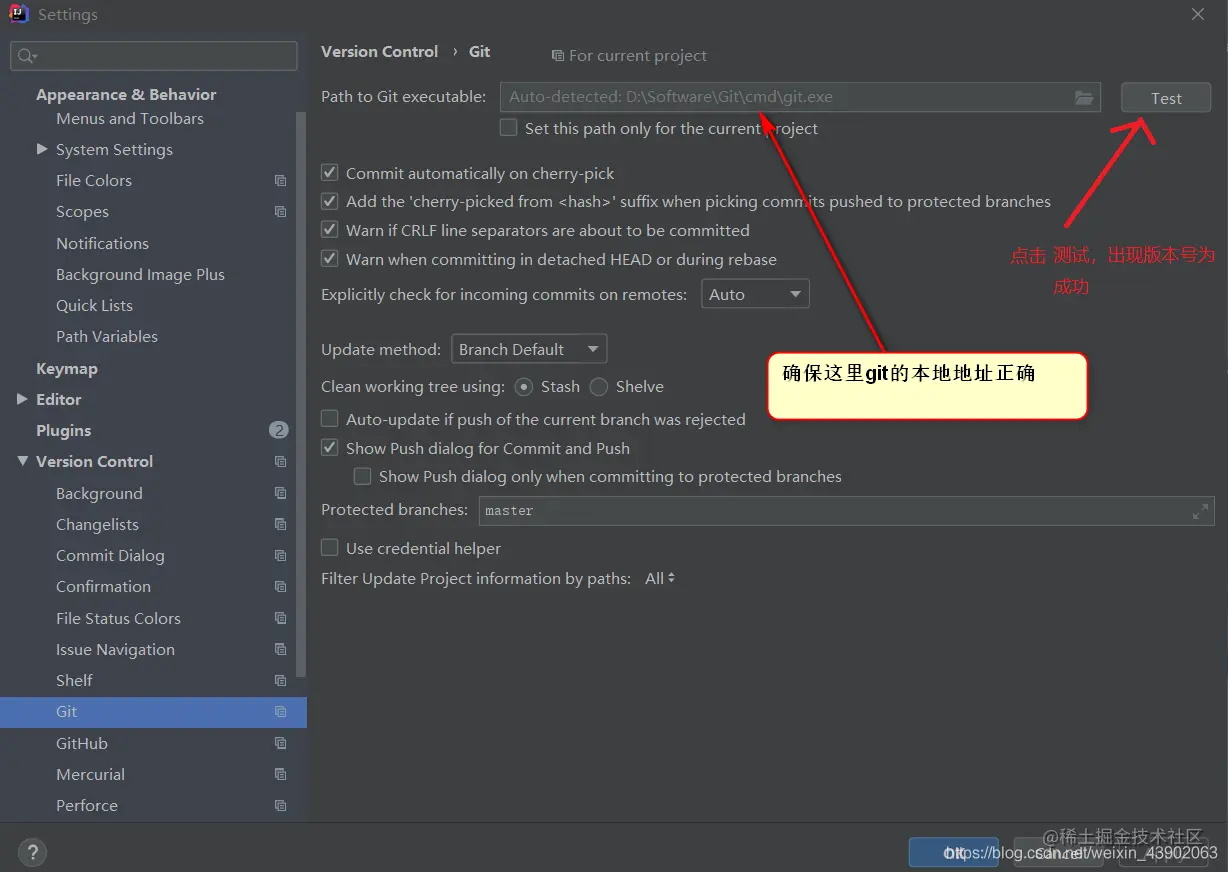This screenshot has height=872, width=1228.
Task: Click project-level icon beside Commit Dialog
Action: click(x=280, y=556)
